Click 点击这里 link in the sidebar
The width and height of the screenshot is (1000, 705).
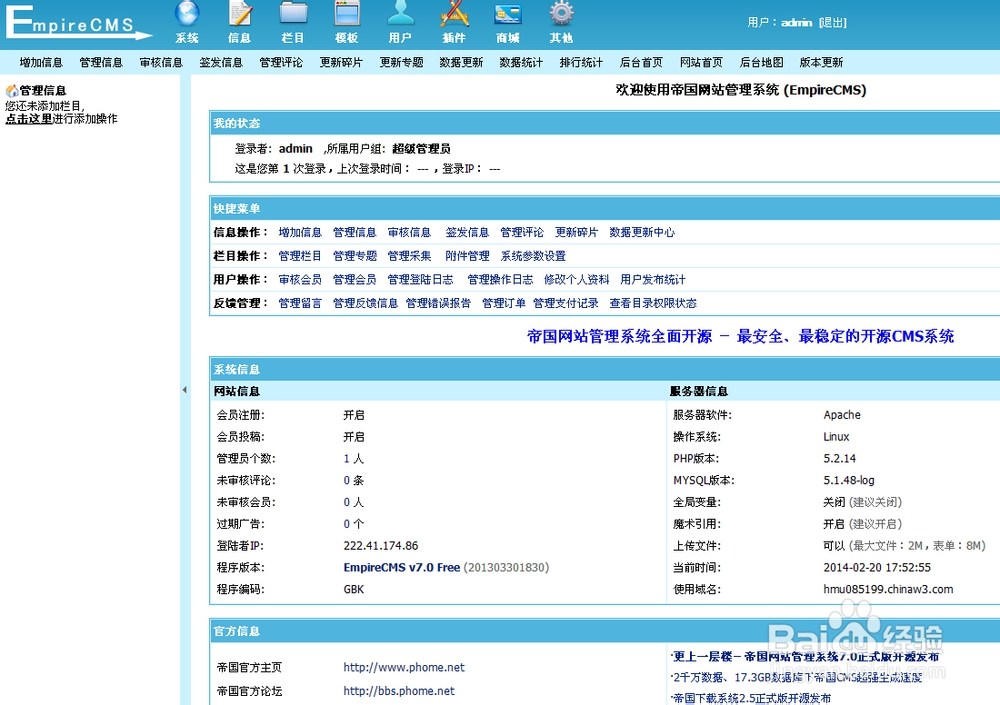click(x=29, y=119)
